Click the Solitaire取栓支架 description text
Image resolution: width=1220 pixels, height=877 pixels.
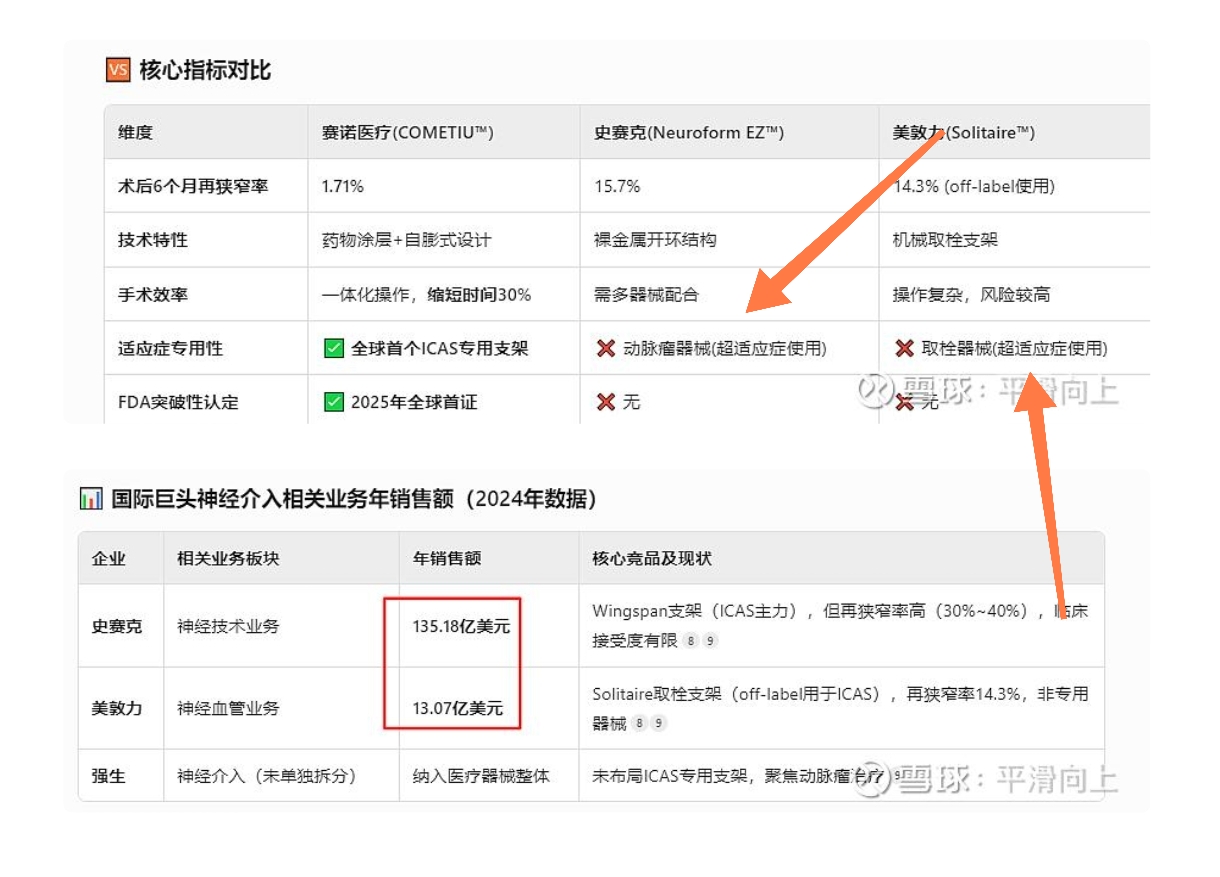pyautogui.click(x=840, y=708)
